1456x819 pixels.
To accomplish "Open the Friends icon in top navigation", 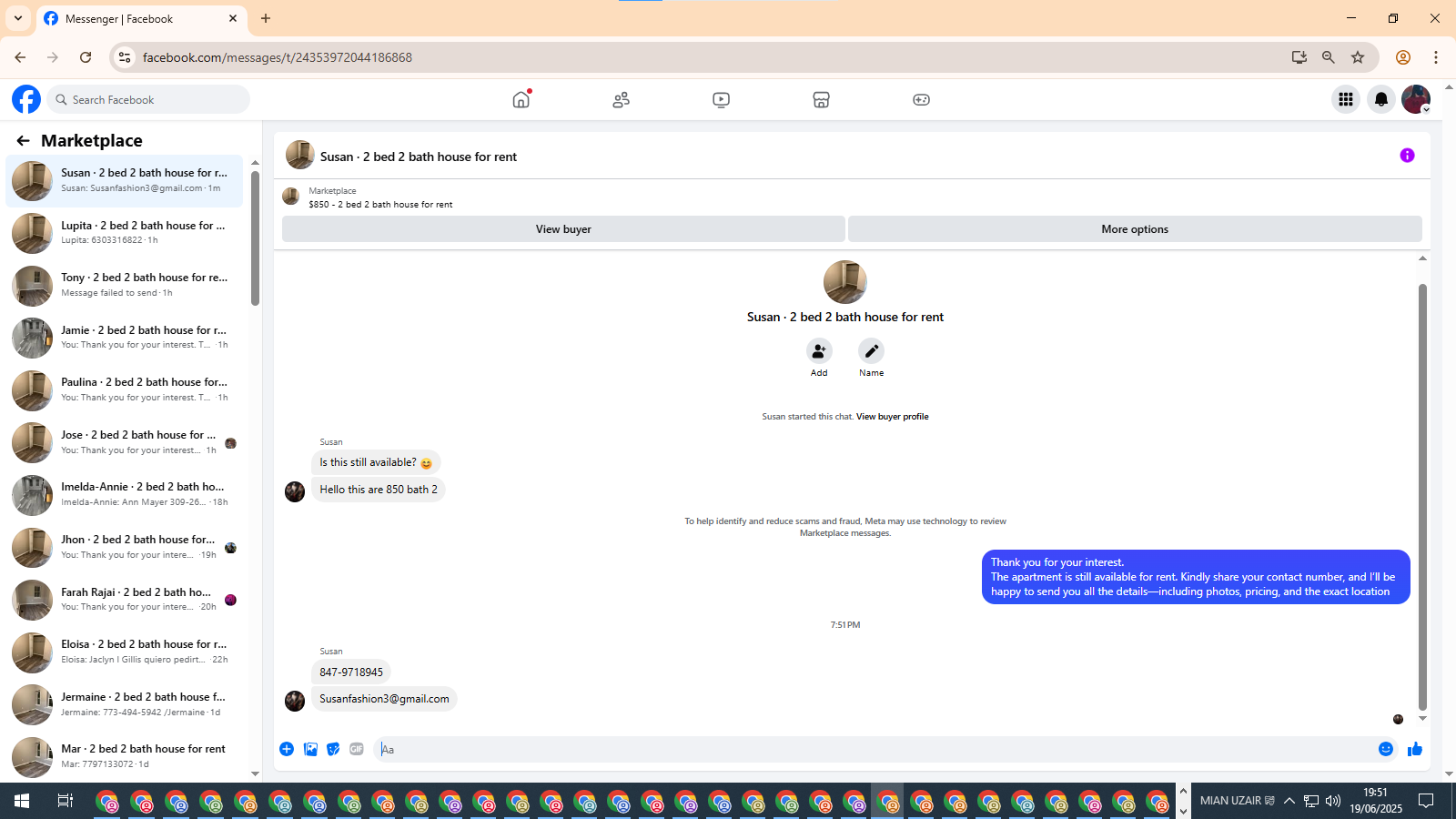I will tap(622, 100).
